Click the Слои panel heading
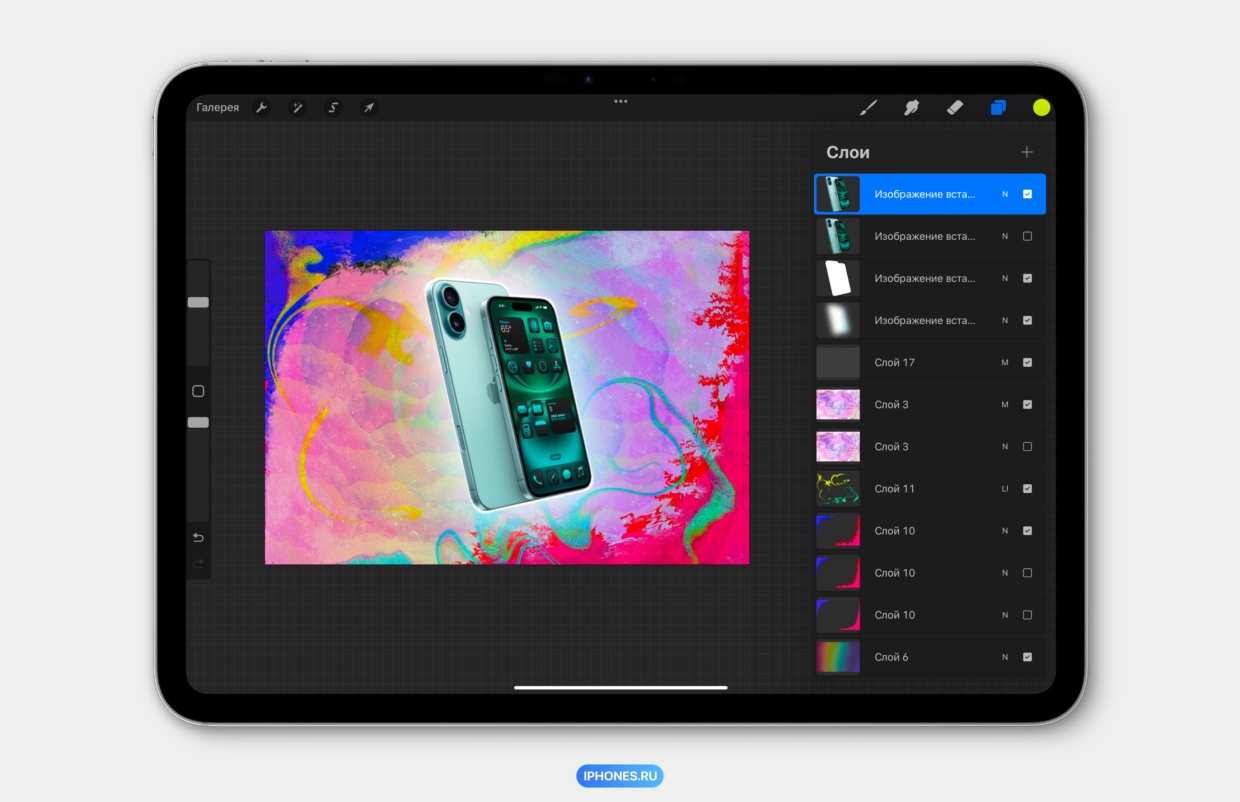This screenshot has height=802, width=1240. [x=848, y=152]
